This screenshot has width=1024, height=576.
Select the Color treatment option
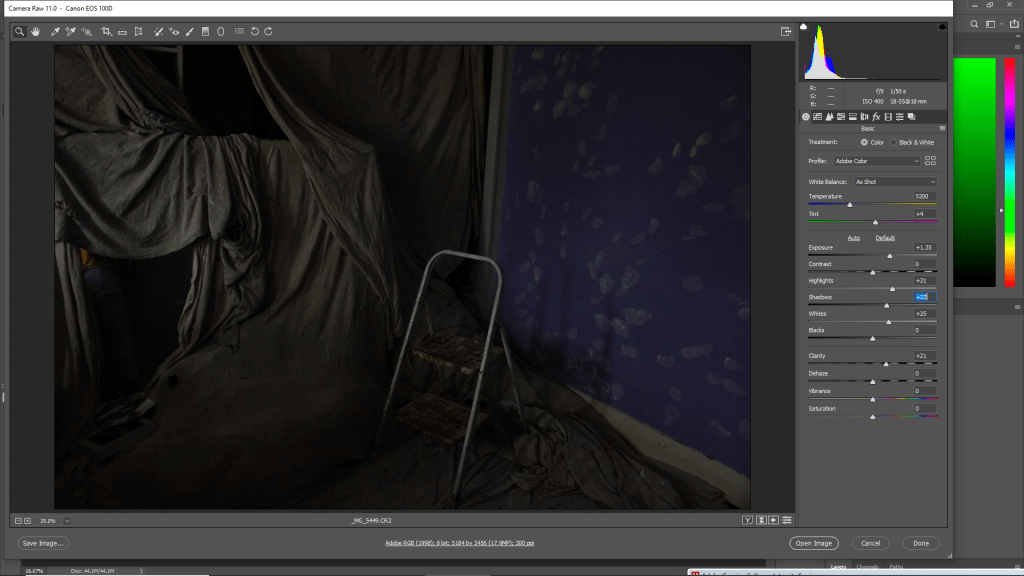pyautogui.click(x=865, y=143)
